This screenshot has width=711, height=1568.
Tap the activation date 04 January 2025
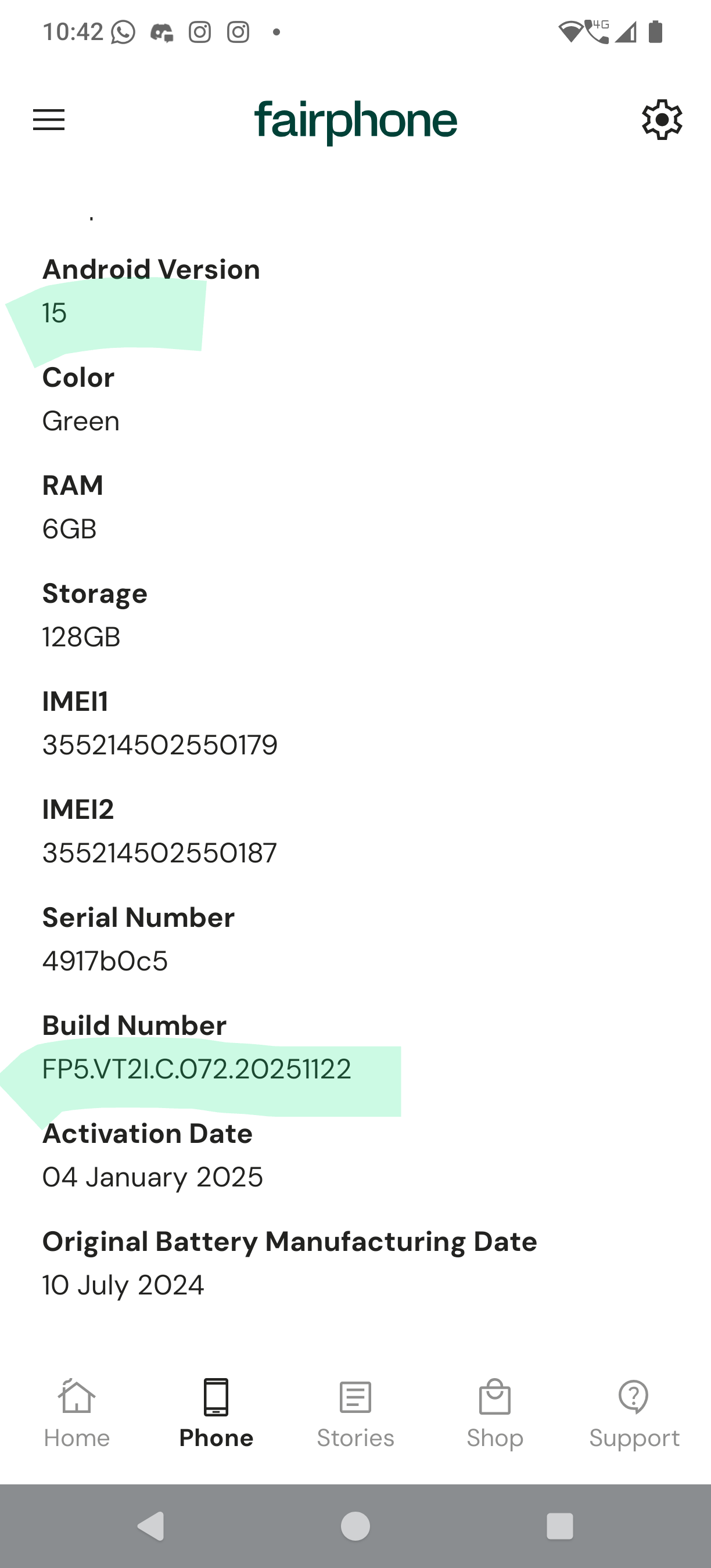(152, 1177)
